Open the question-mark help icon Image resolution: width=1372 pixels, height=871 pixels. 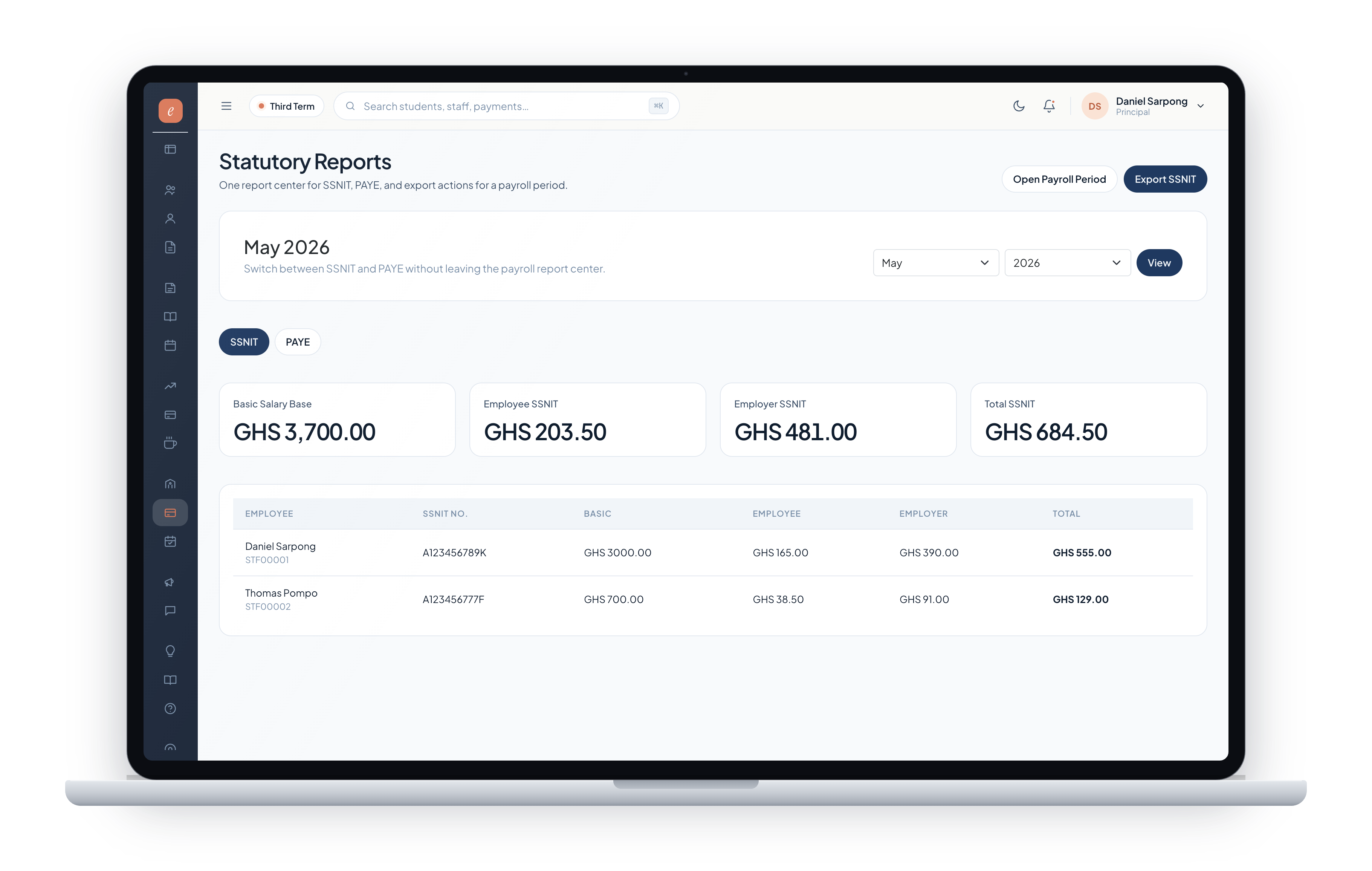pos(170,709)
